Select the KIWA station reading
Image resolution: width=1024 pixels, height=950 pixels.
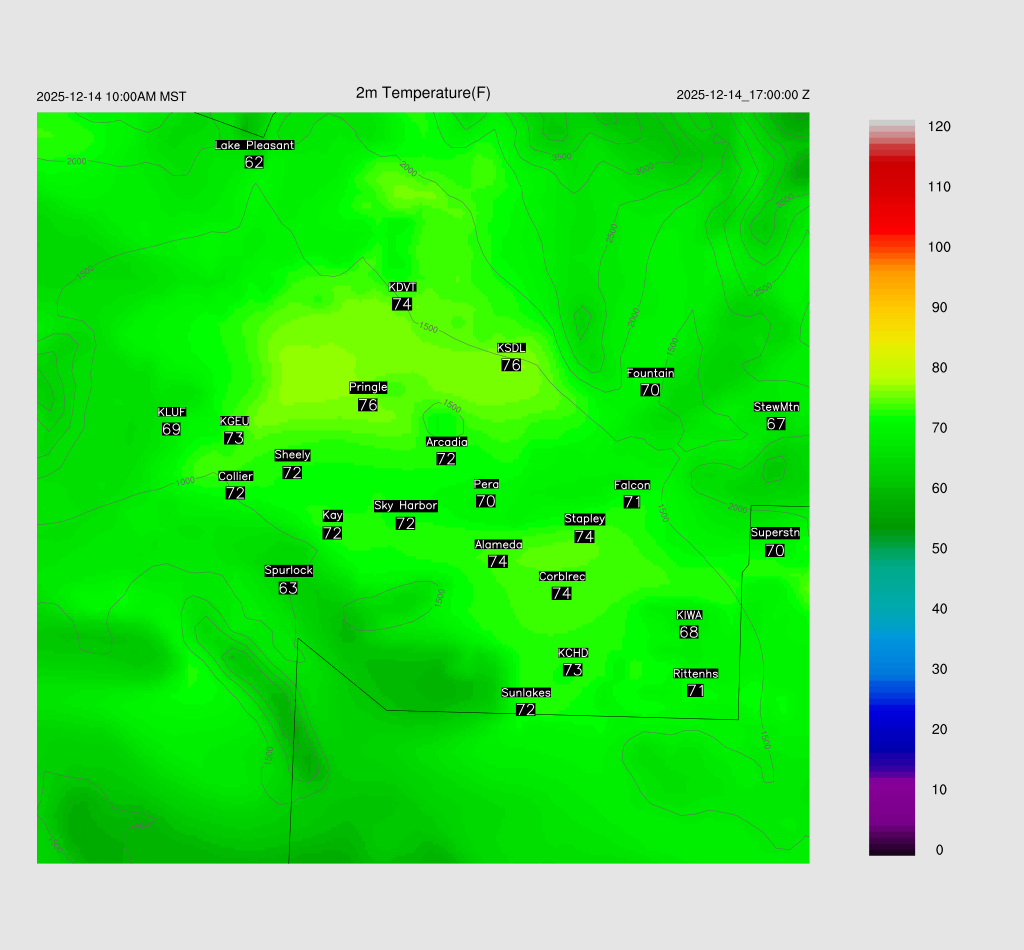click(x=689, y=632)
